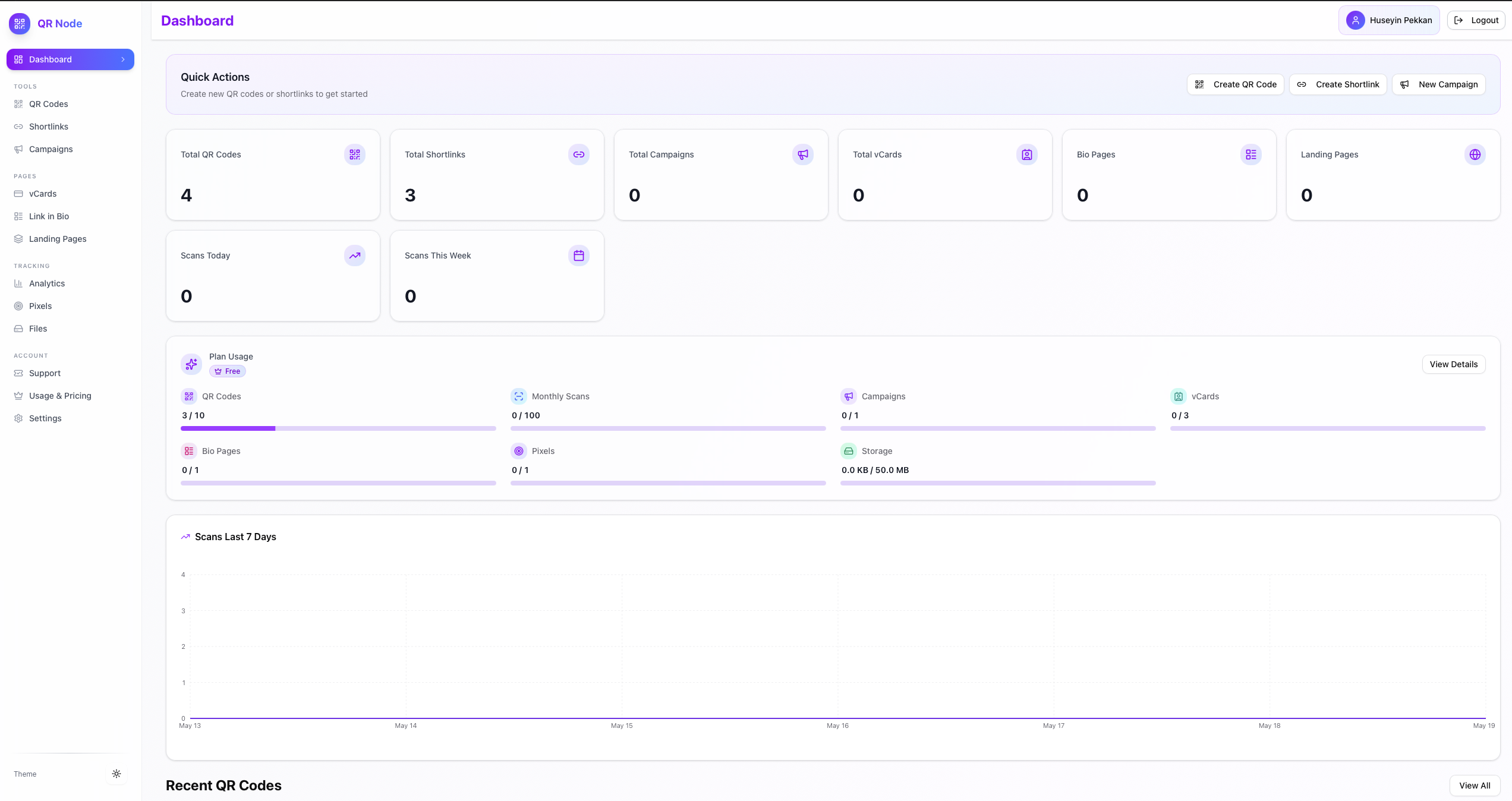This screenshot has width=1512, height=801.
Task: Click the QR Codes usage icon
Action: [189, 396]
